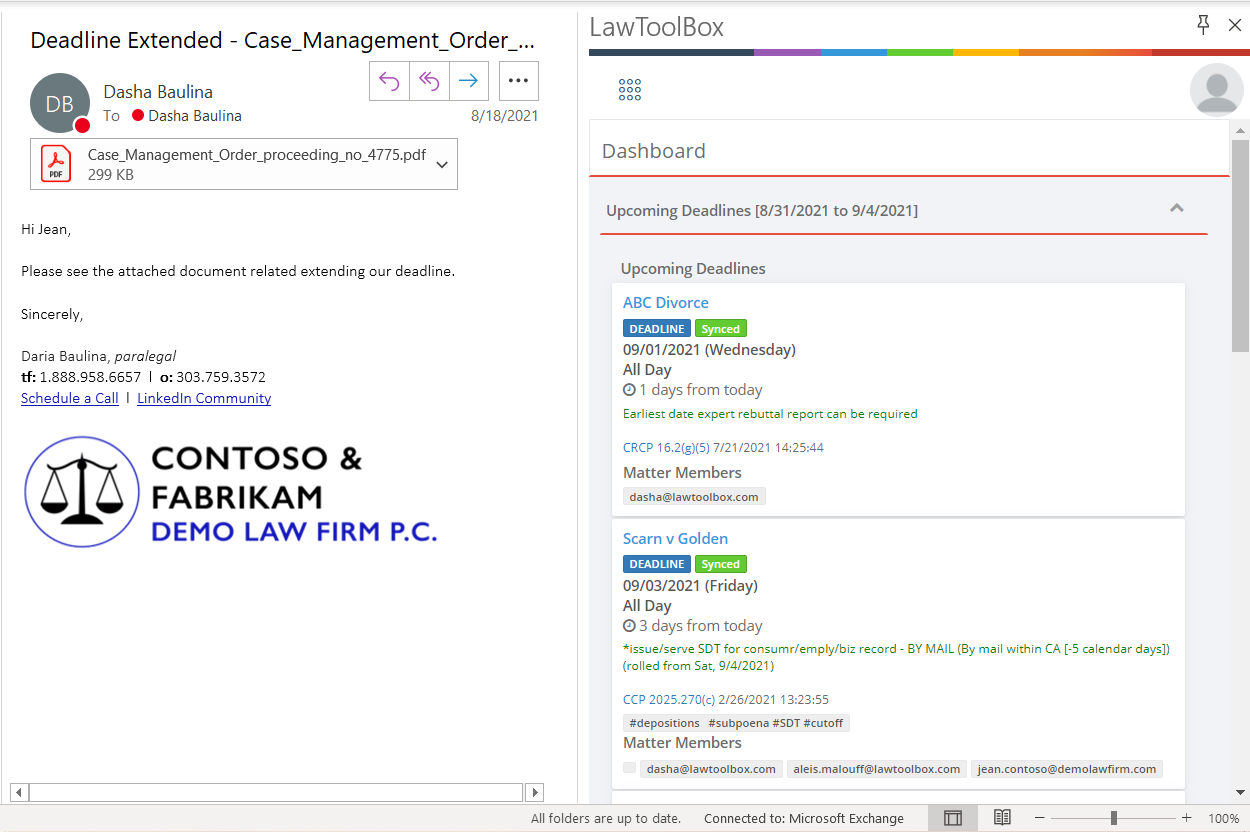Check the box beside Scarn v Golden members

[629, 768]
